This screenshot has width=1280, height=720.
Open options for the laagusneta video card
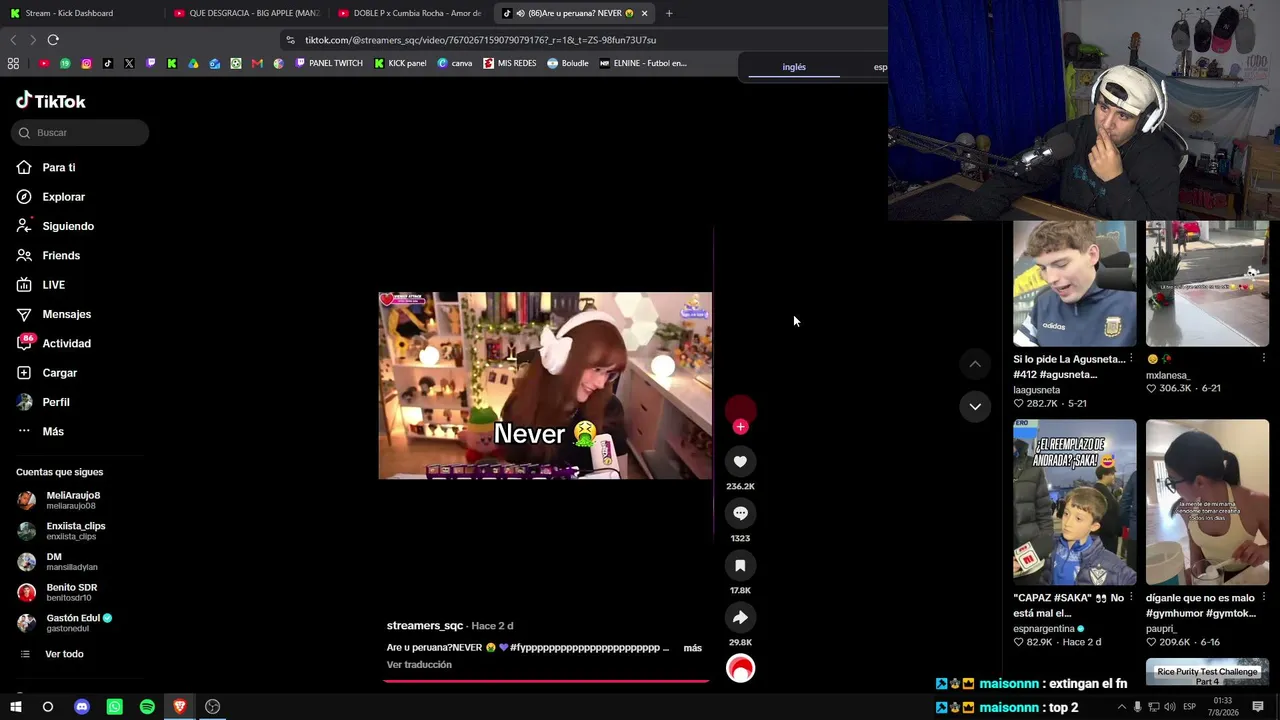(1130, 358)
